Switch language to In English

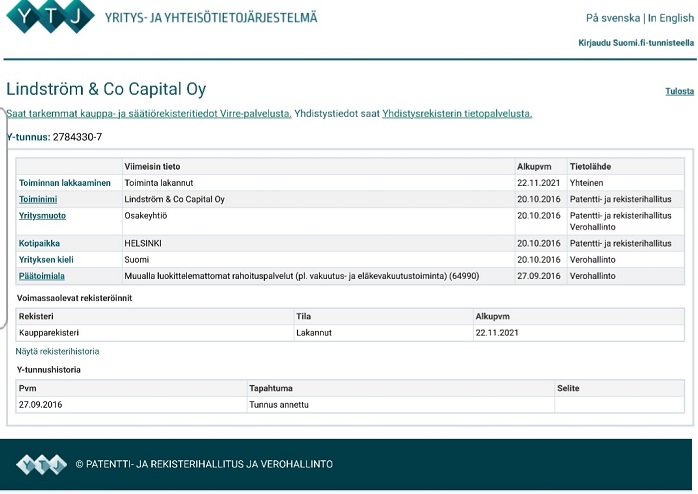pos(670,18)
